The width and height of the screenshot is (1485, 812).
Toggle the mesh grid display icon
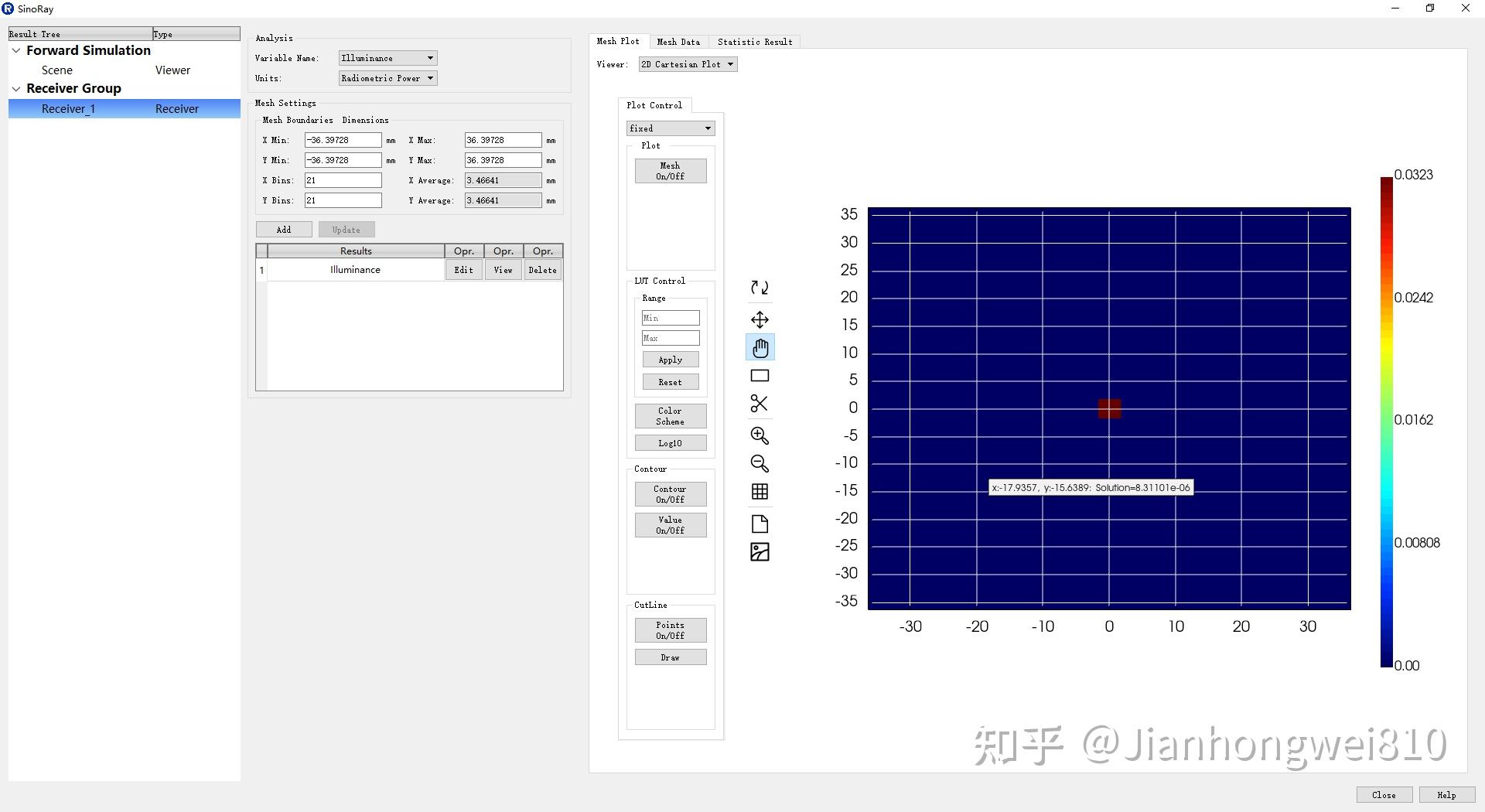(760, 491)
